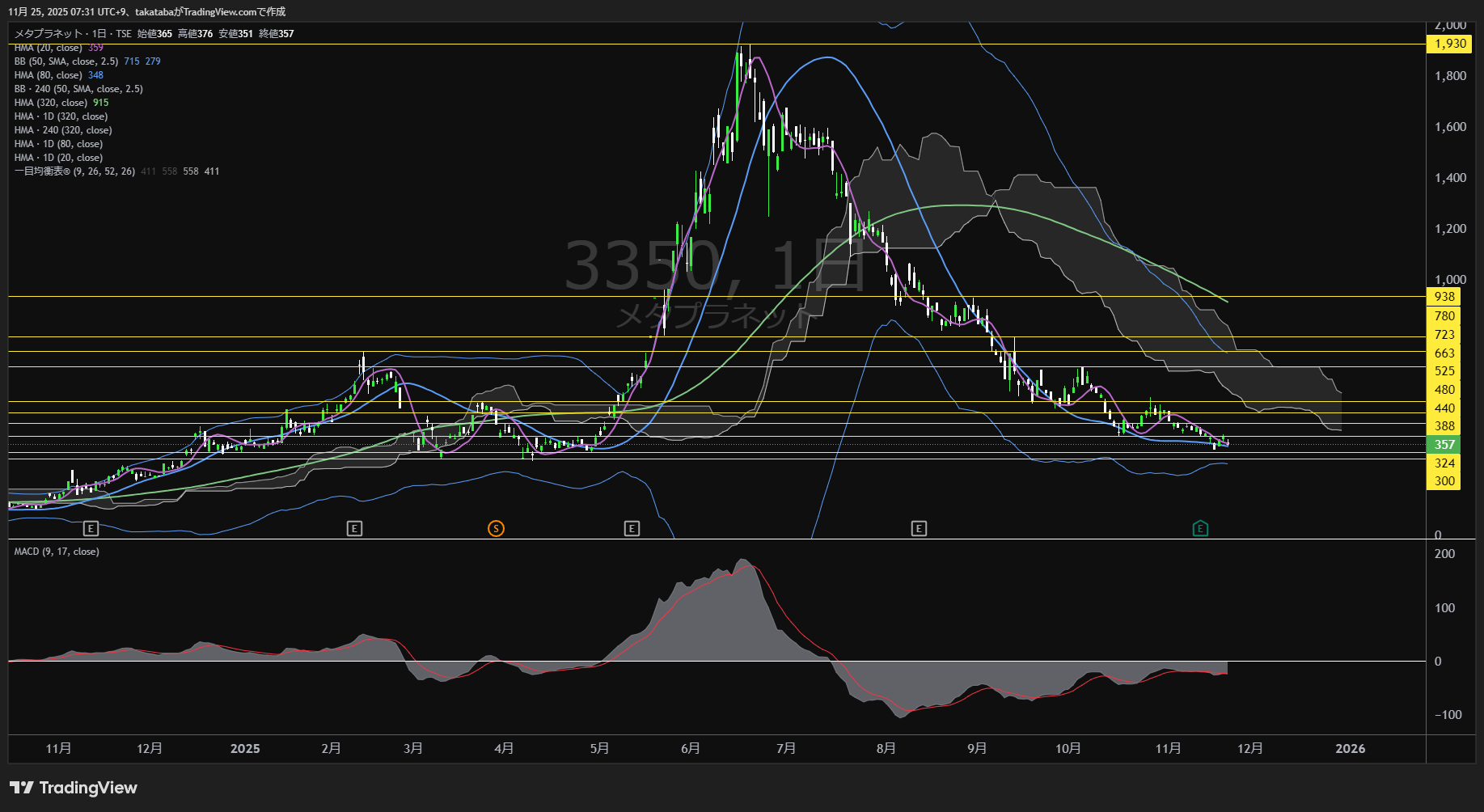Select the 938 yellow price label
The image size is (1484, 812).
(x=1444, y=297)
